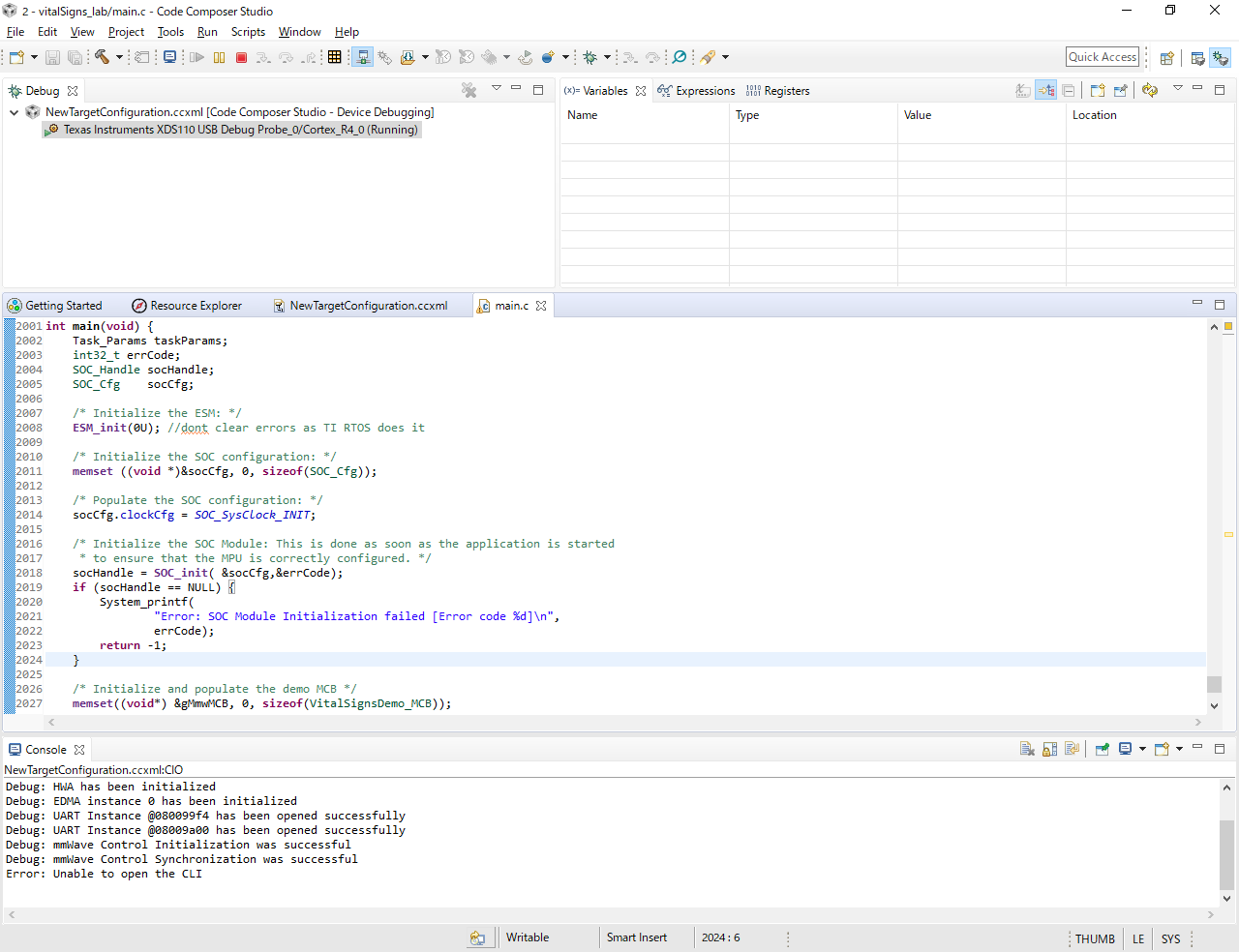The height and width of the screenshot is (952, 1239).
Task: Switch to the Resource Explorer tab
Action: tap(187, 306)
